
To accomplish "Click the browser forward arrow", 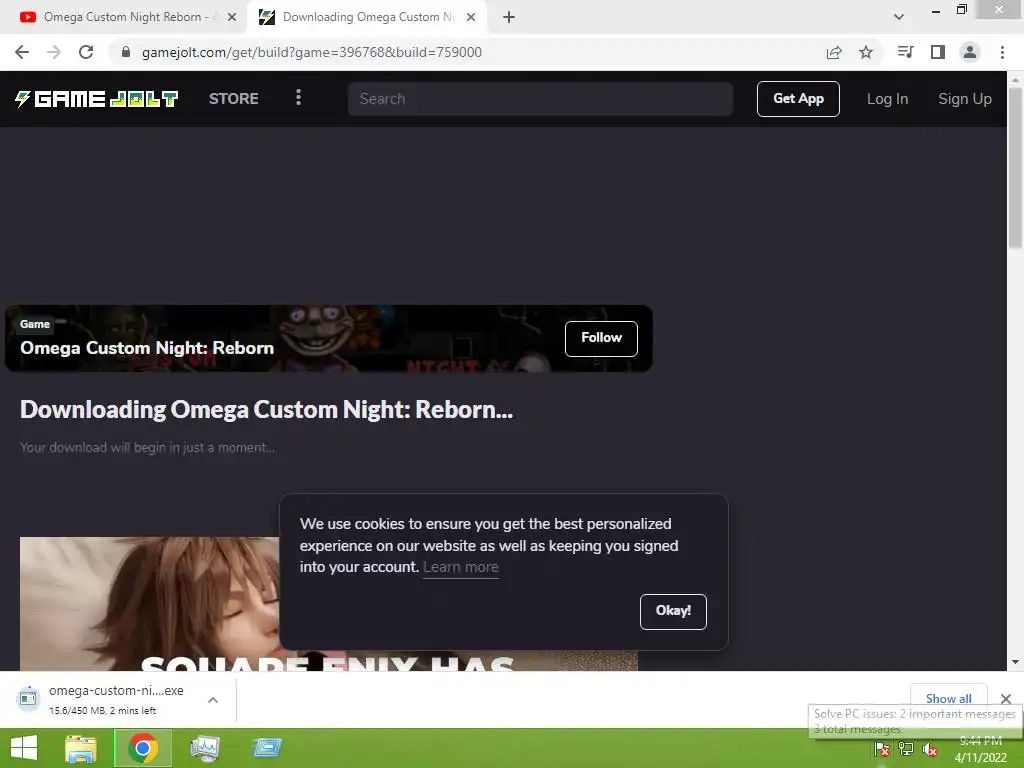I will click(x=54, y=52).
